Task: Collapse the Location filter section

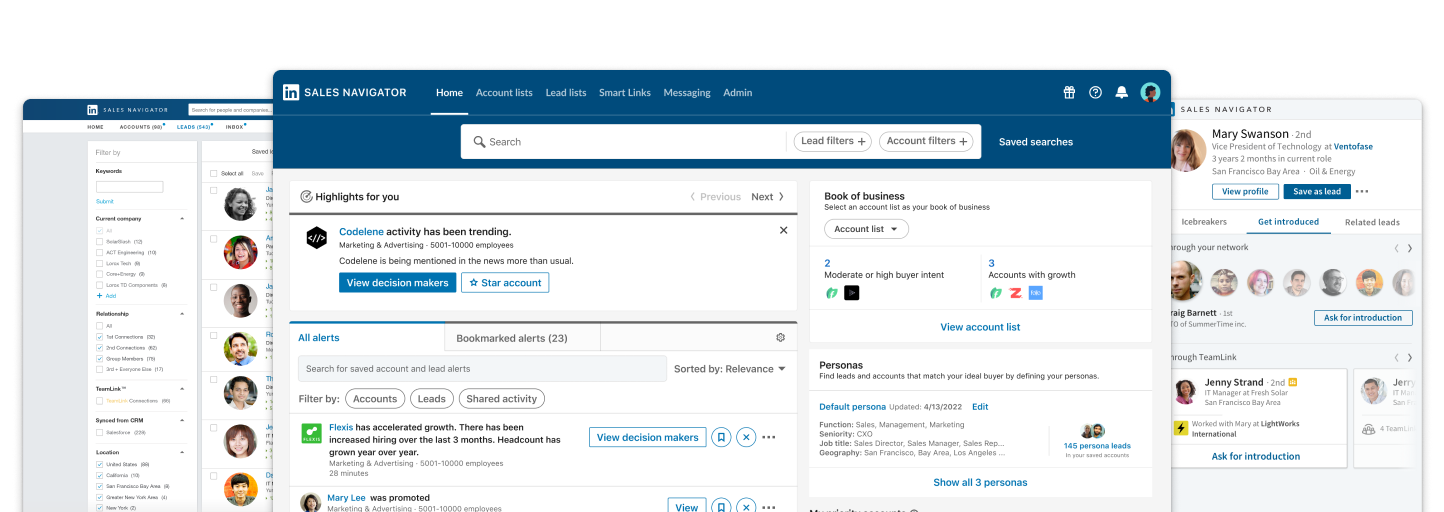Action: coord(182,452)
